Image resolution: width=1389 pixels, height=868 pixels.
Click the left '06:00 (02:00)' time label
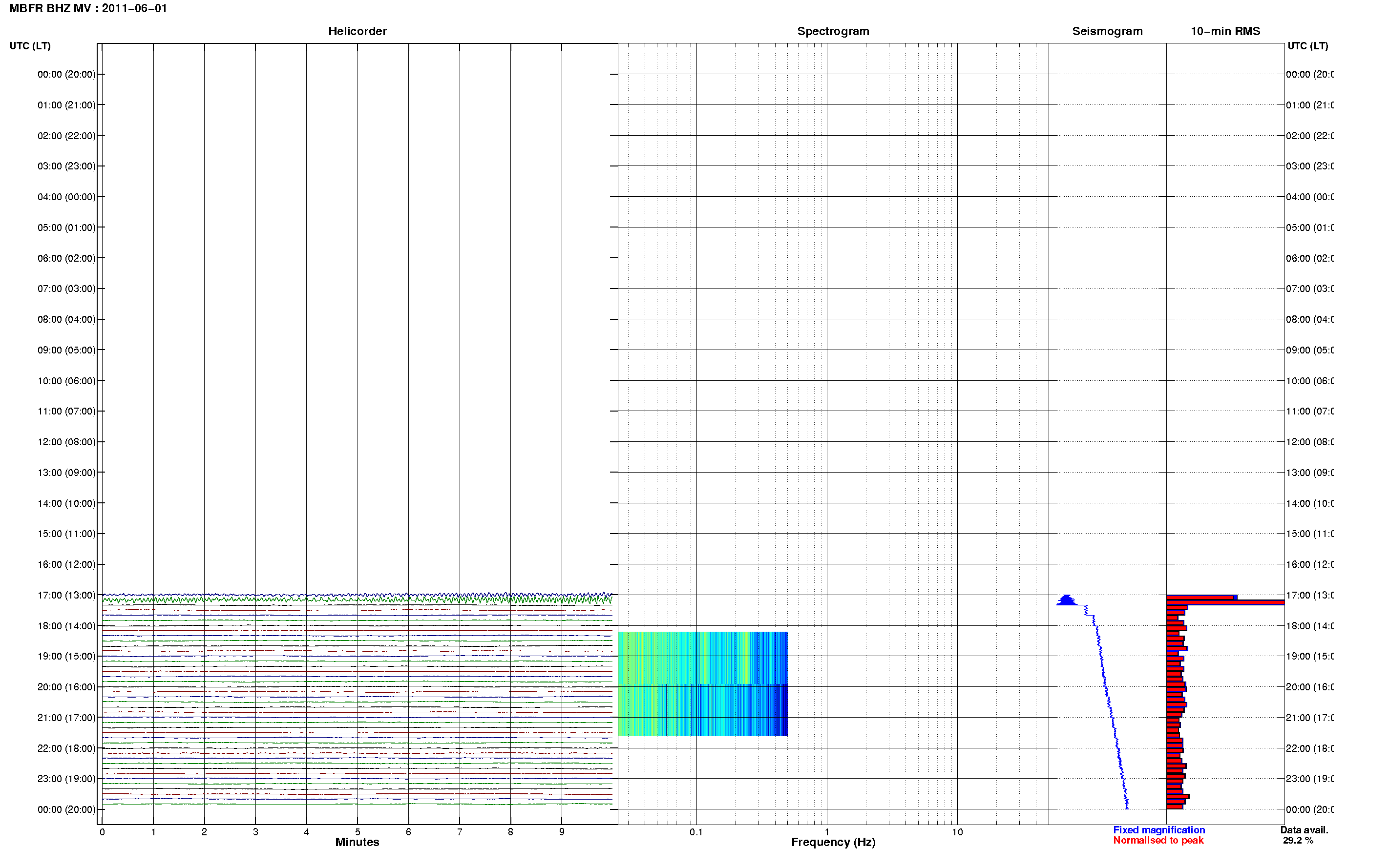[x=66, y=258]
